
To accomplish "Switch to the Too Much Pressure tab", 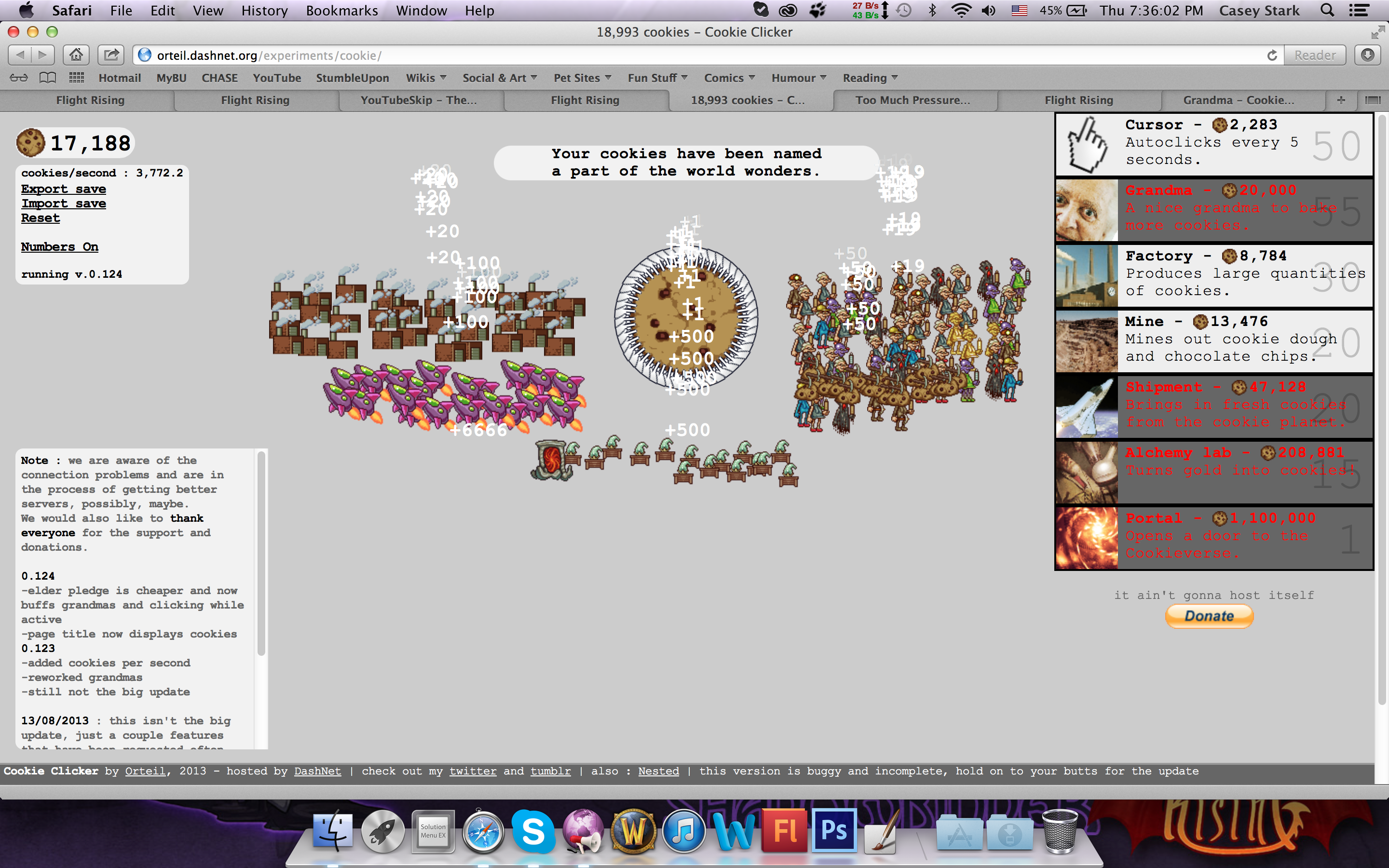I will coord(912,100).
